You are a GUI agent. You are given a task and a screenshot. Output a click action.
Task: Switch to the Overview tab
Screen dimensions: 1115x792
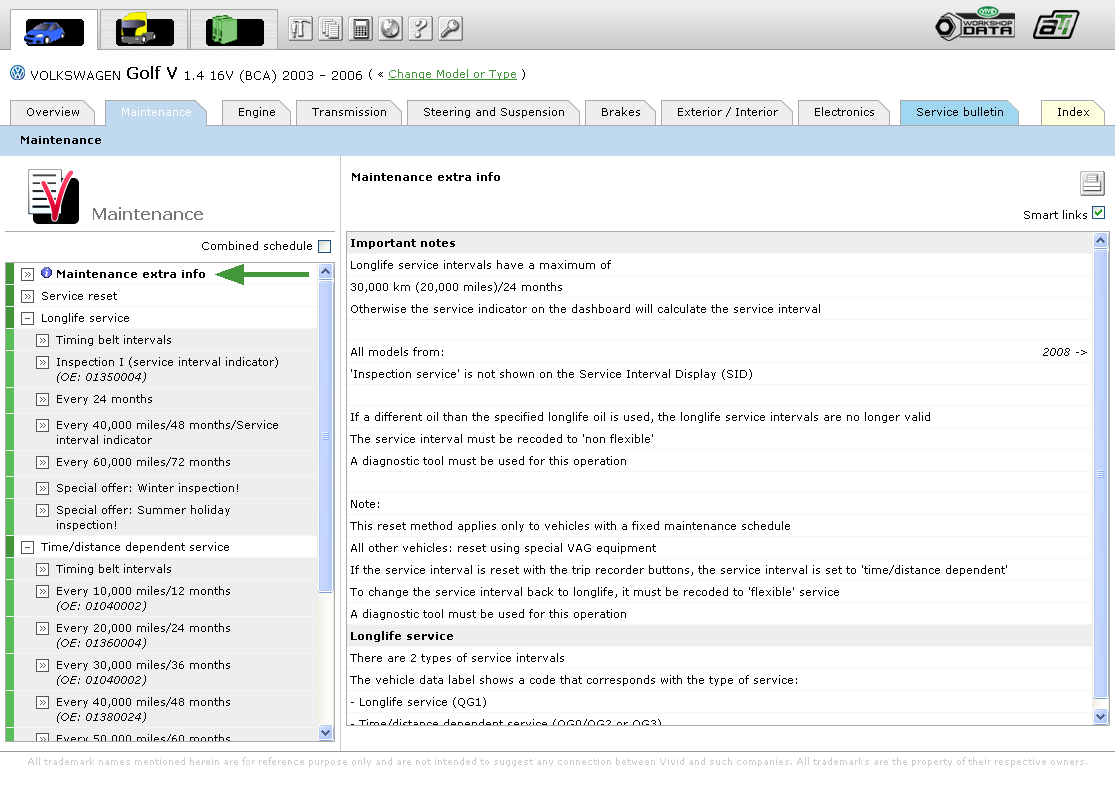coord(53,112)
